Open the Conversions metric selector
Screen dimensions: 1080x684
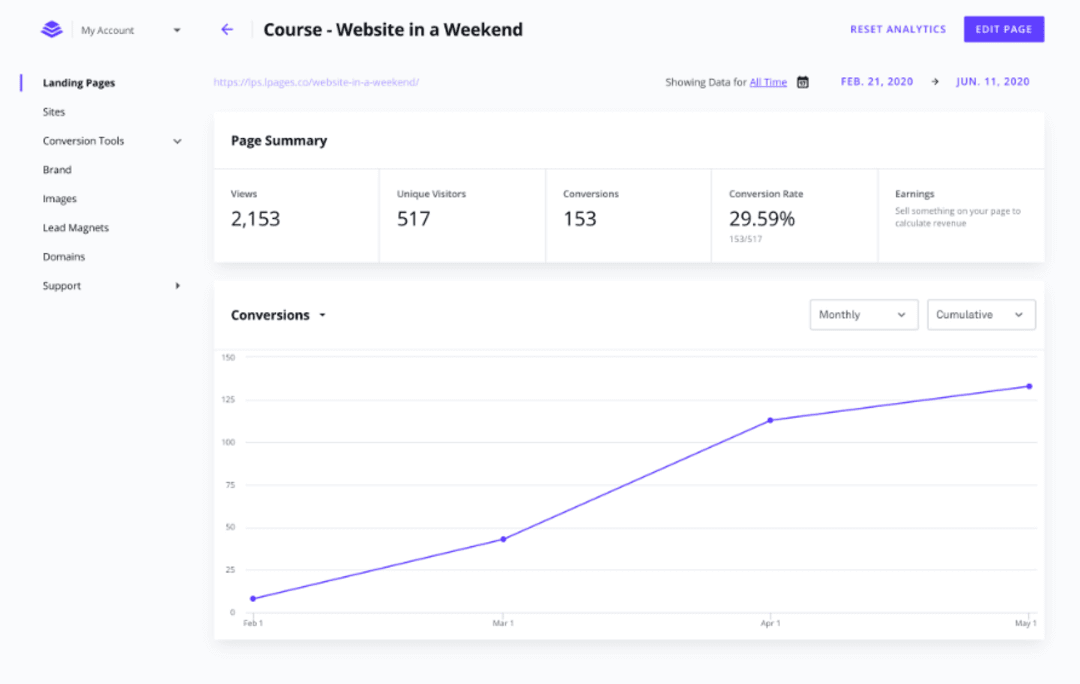click(x=278, y=314)
